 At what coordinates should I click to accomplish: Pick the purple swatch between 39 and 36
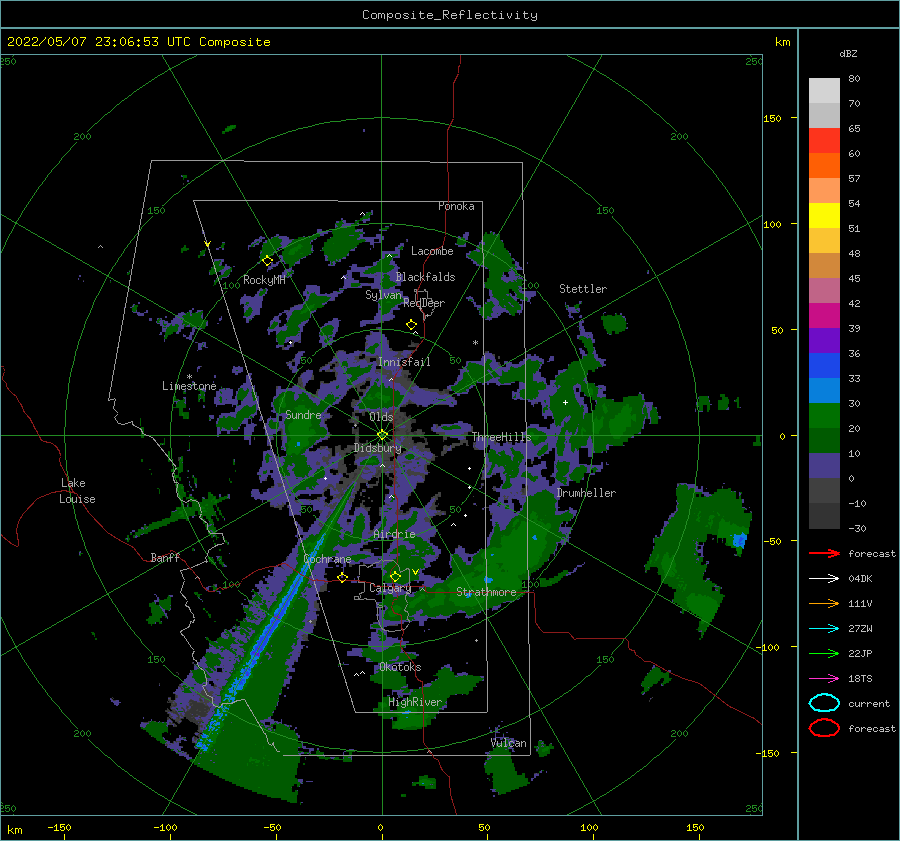(824, 340)
